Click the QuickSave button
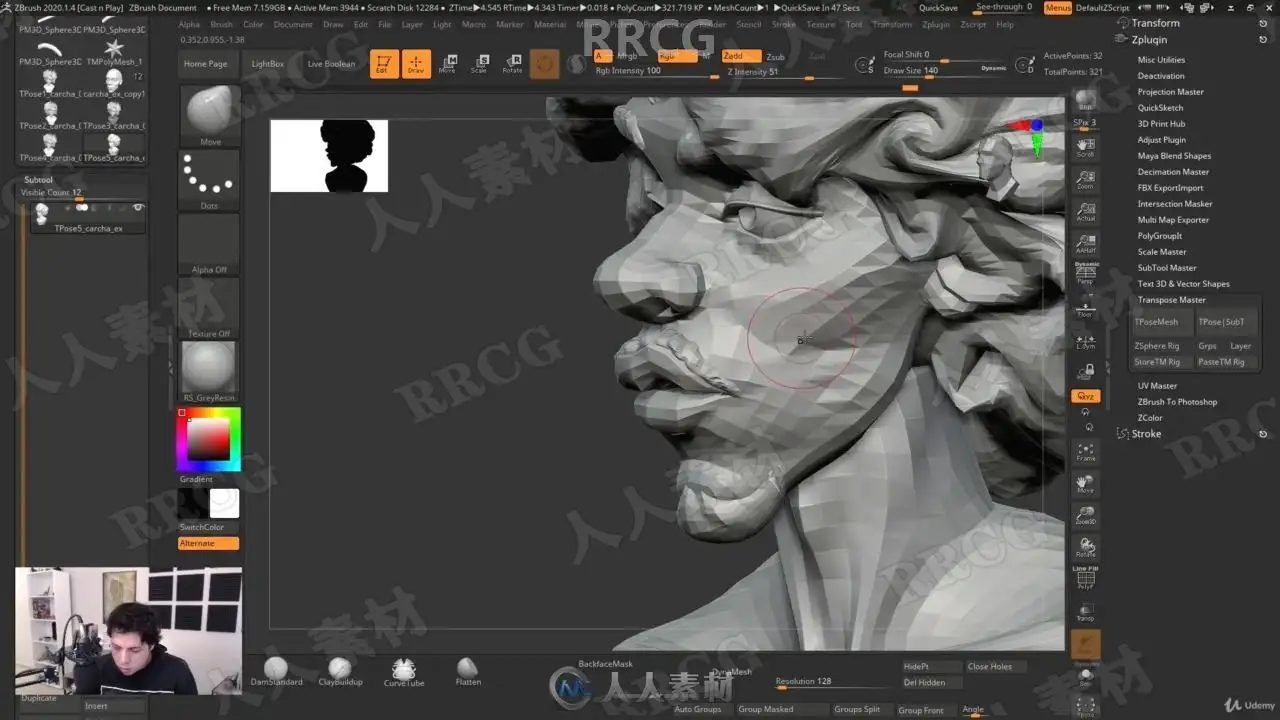1280x720 pixels. (938, 8)
